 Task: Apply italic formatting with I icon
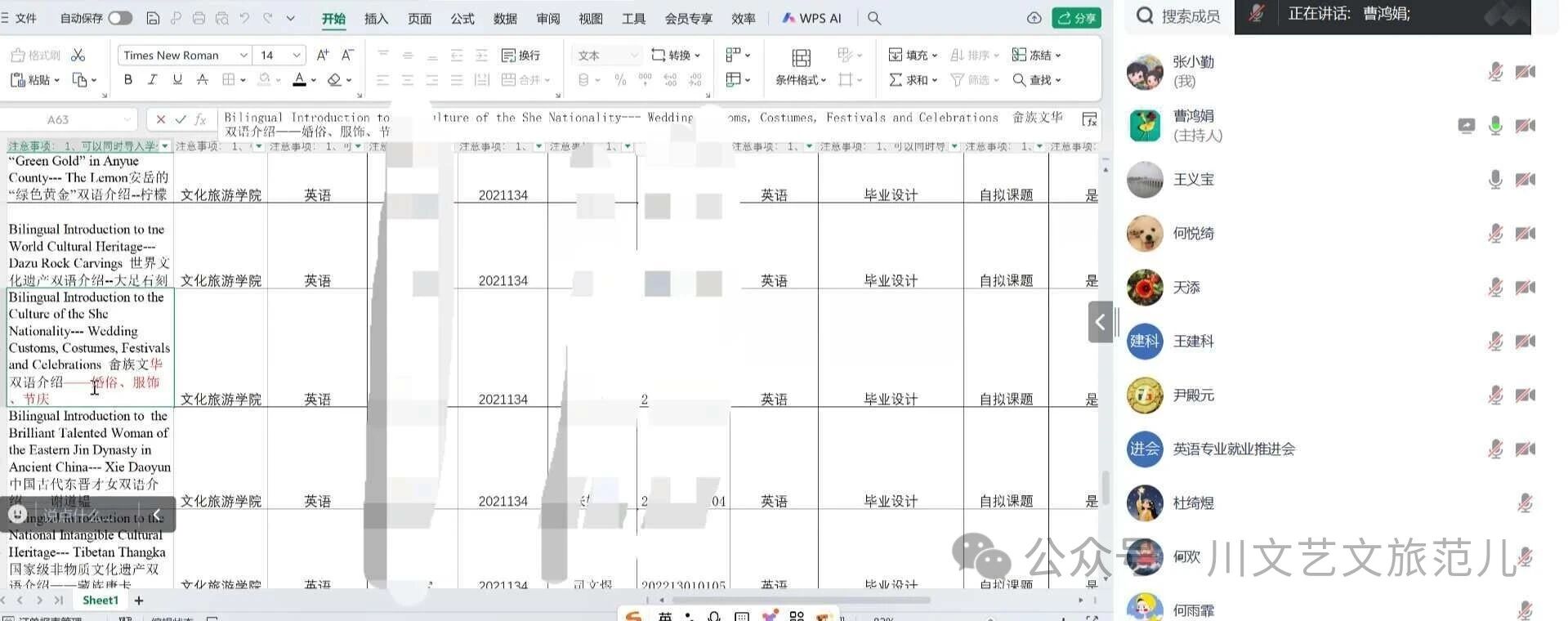coord(152,79)
